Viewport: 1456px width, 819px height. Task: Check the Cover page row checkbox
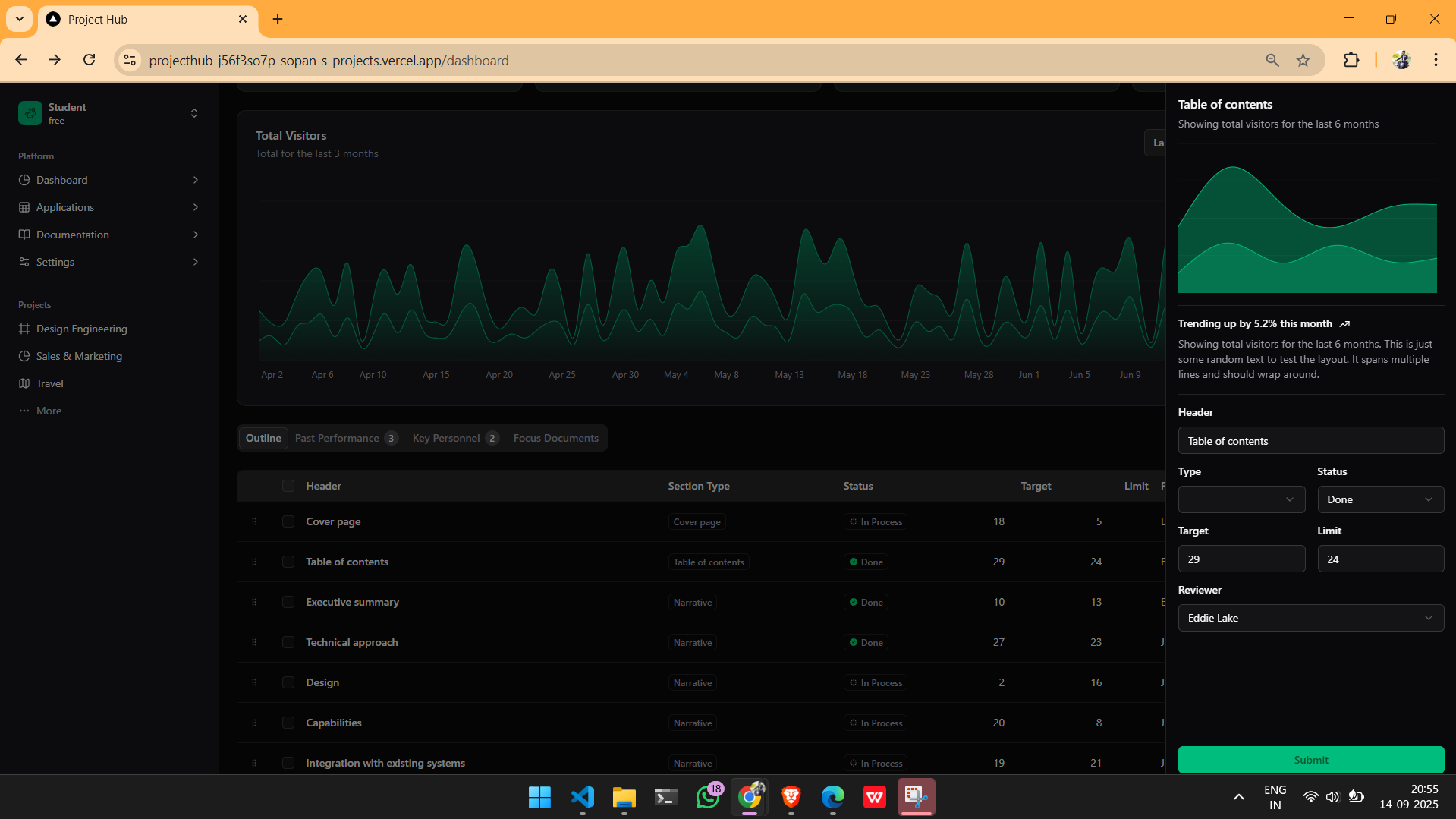coord(288,521)
